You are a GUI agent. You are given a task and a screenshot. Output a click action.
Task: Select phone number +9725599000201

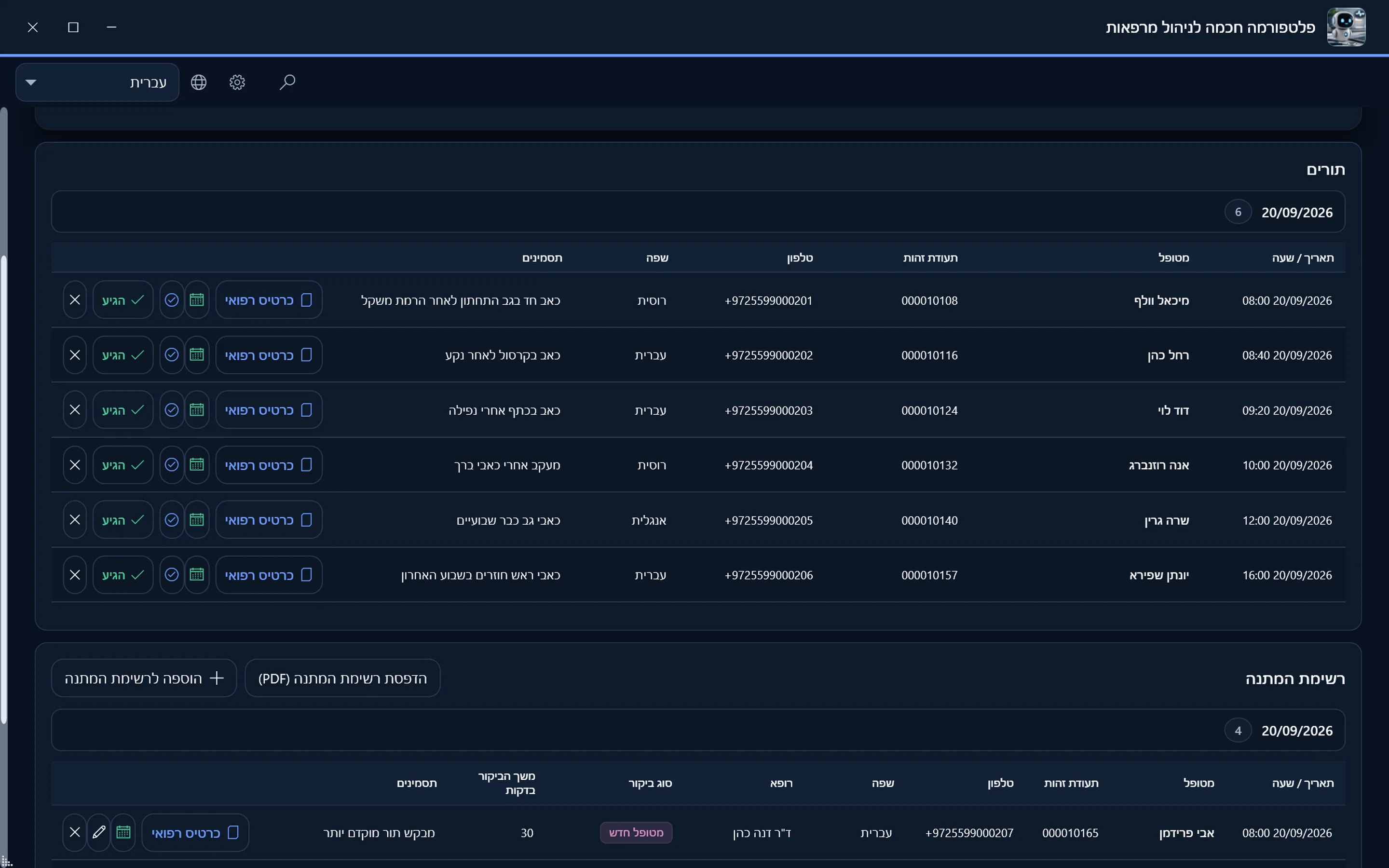click(769, 300)
